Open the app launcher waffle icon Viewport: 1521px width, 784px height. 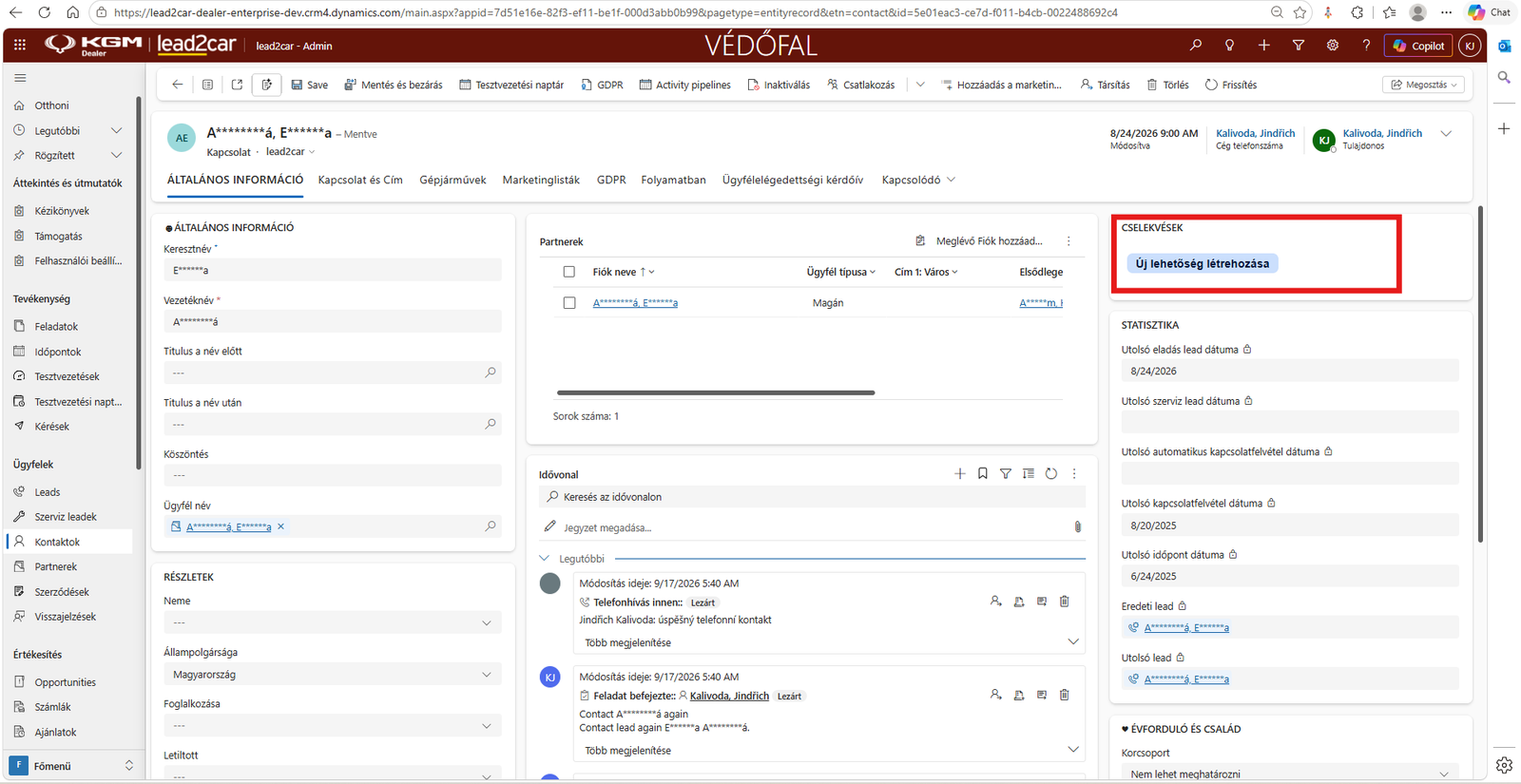pyautogui.click(x=20, y=46)
